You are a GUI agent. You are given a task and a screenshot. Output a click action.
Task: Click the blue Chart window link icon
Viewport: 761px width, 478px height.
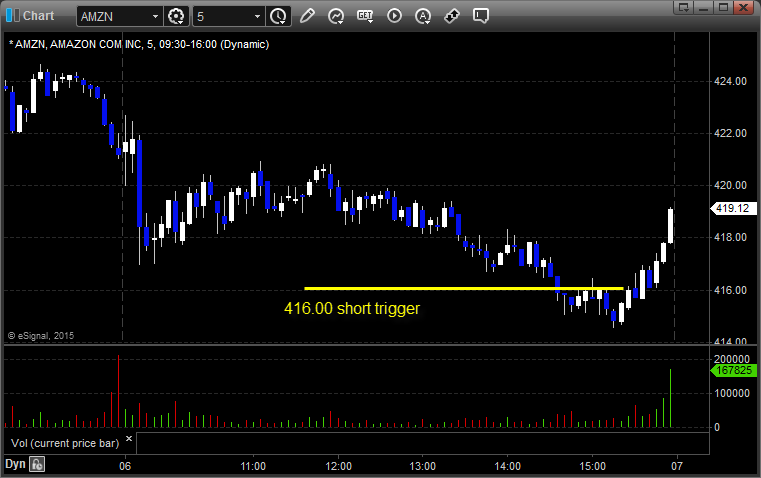pos(12,16)
